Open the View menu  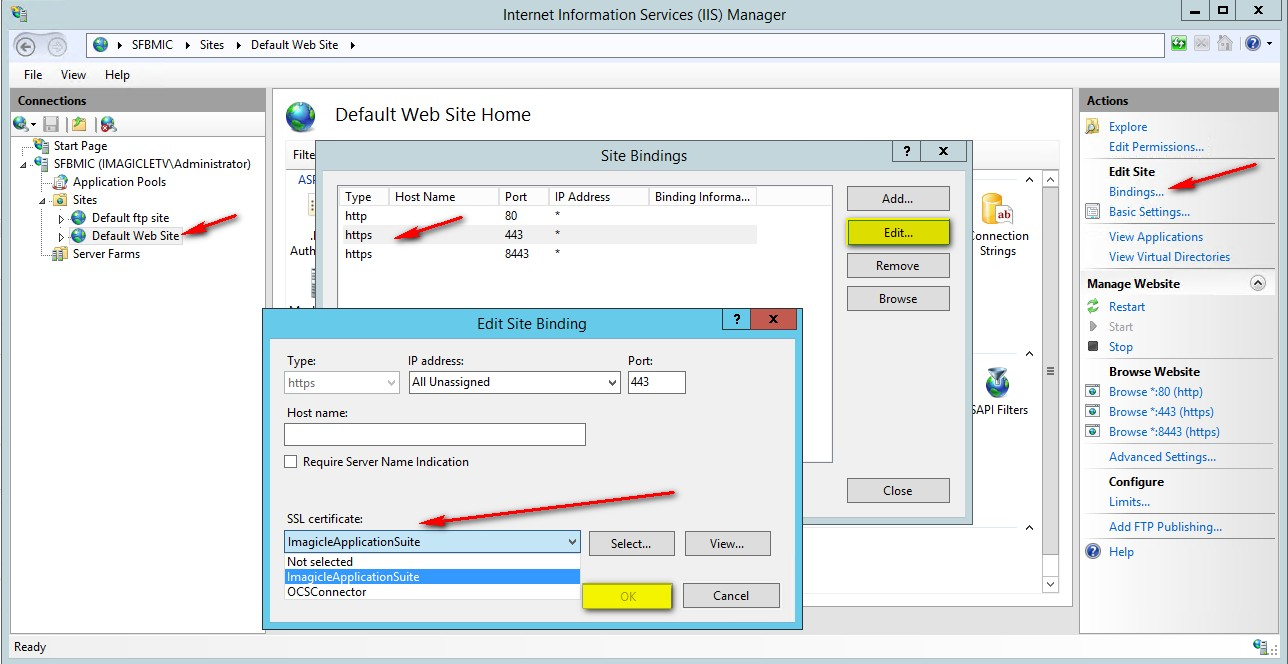[73, 75]
